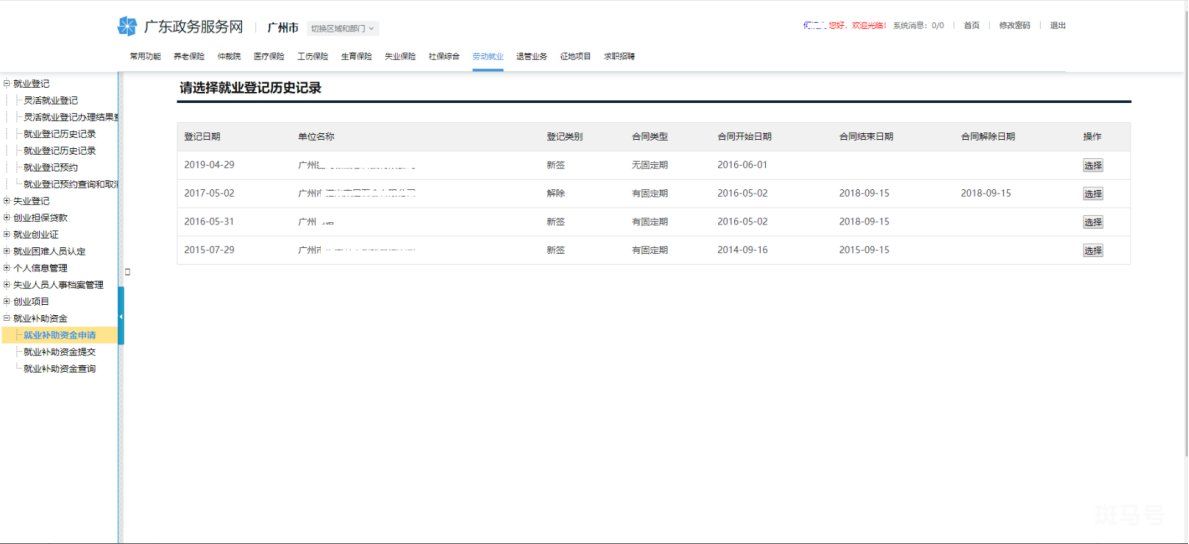
Task: Open 就业补助资金查询 in the sidebar
Action: point(59,369)
